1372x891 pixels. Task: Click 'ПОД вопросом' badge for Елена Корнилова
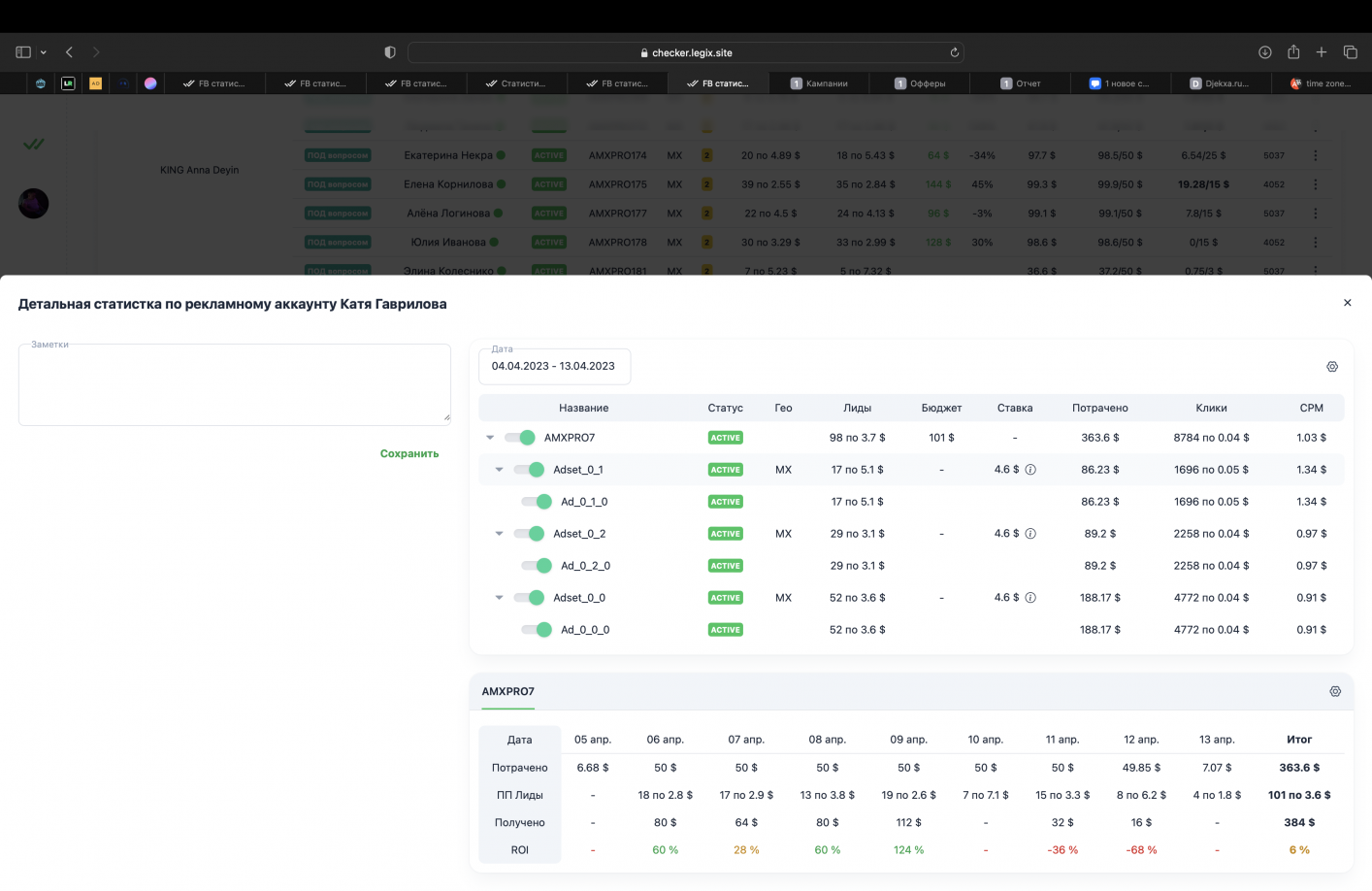(x=338, y=184)
